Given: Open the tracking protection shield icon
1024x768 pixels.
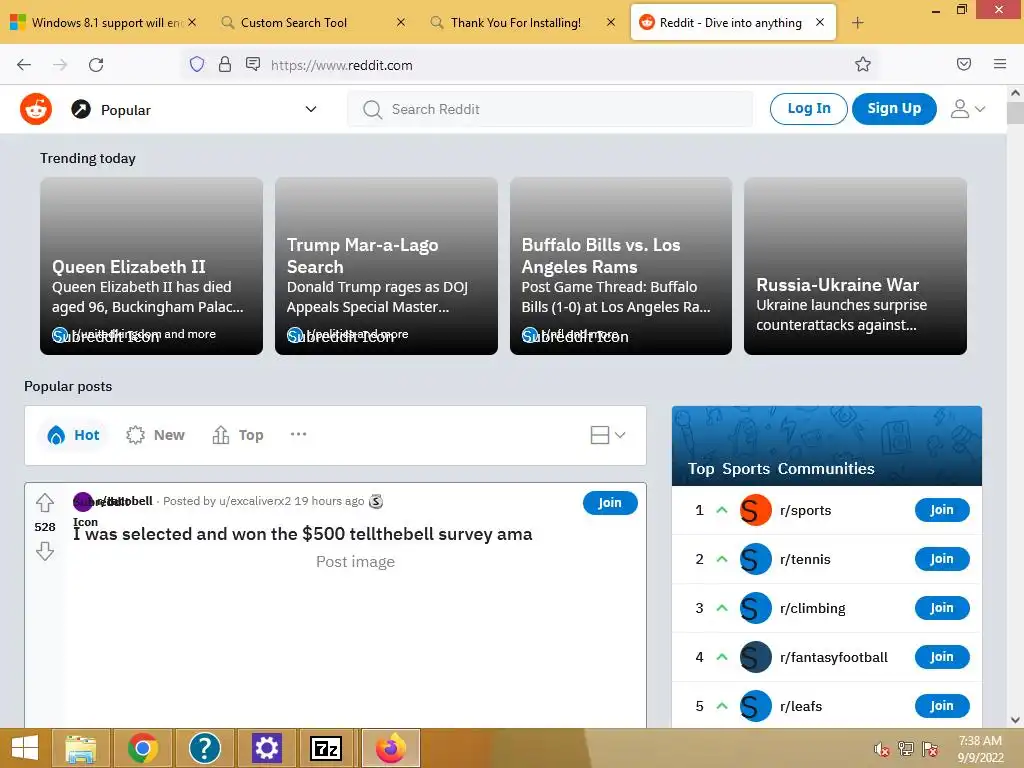Looking at the screenshot, I should pos(197,64).
